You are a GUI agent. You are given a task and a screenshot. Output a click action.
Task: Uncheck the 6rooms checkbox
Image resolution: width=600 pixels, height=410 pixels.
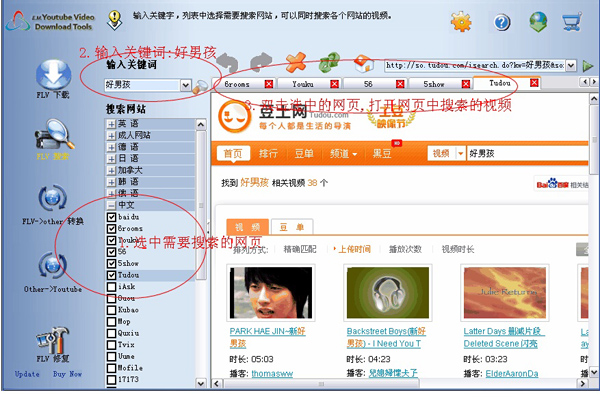(x=111, y=229)
